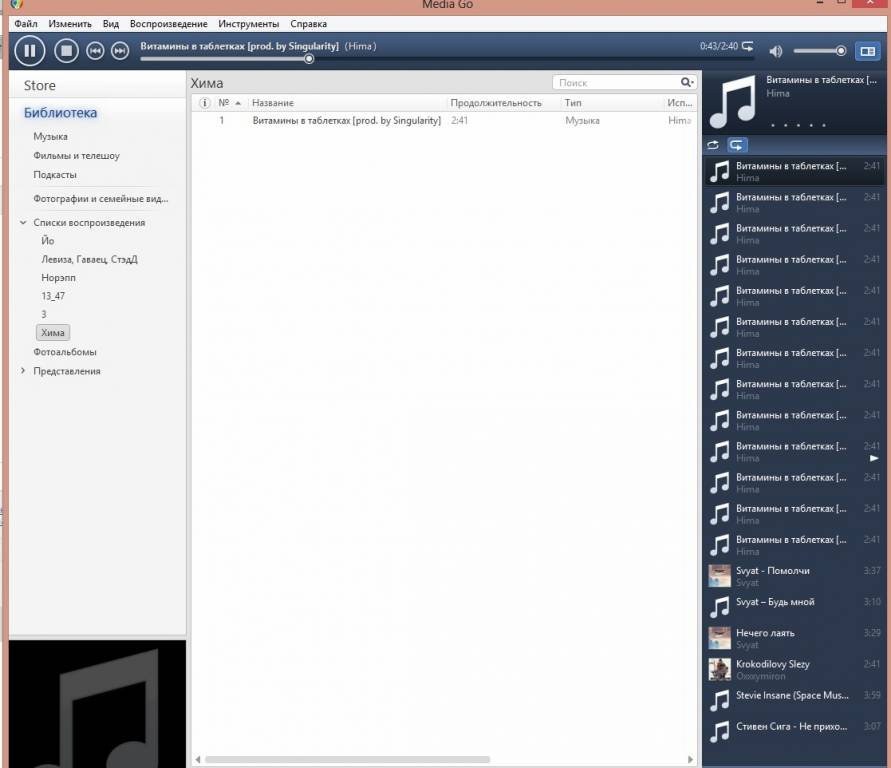Image resolution: width=891 pixels, height=768 pixels.
Task: Click the 2:41 duration cell
Action: click(x=459, y=120)
